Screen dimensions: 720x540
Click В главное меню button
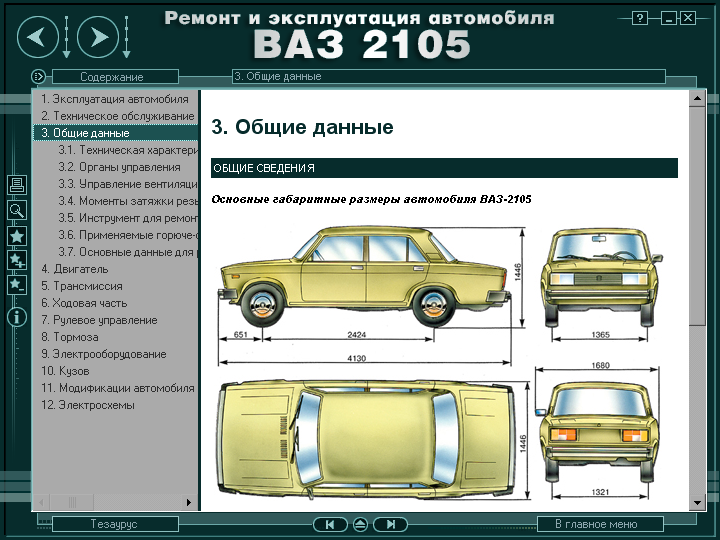[x=600, y=524]
